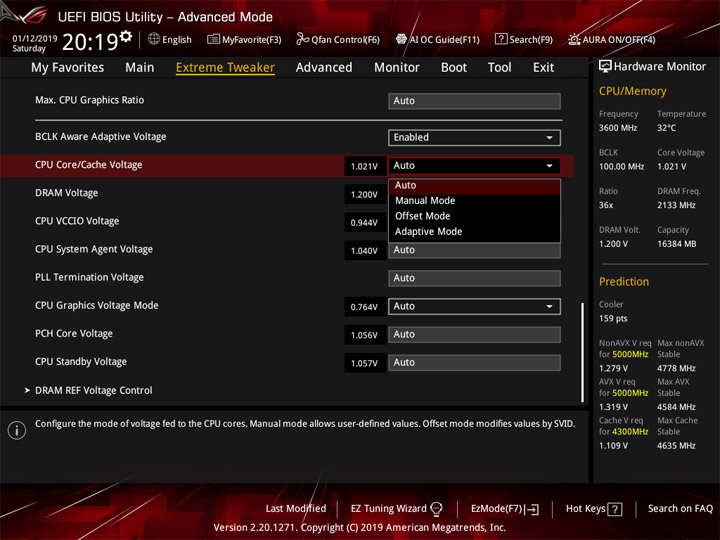Screen dimensions: 720x540
Task: Click the Hot Keys question mark icon
Action: (615, 509)
